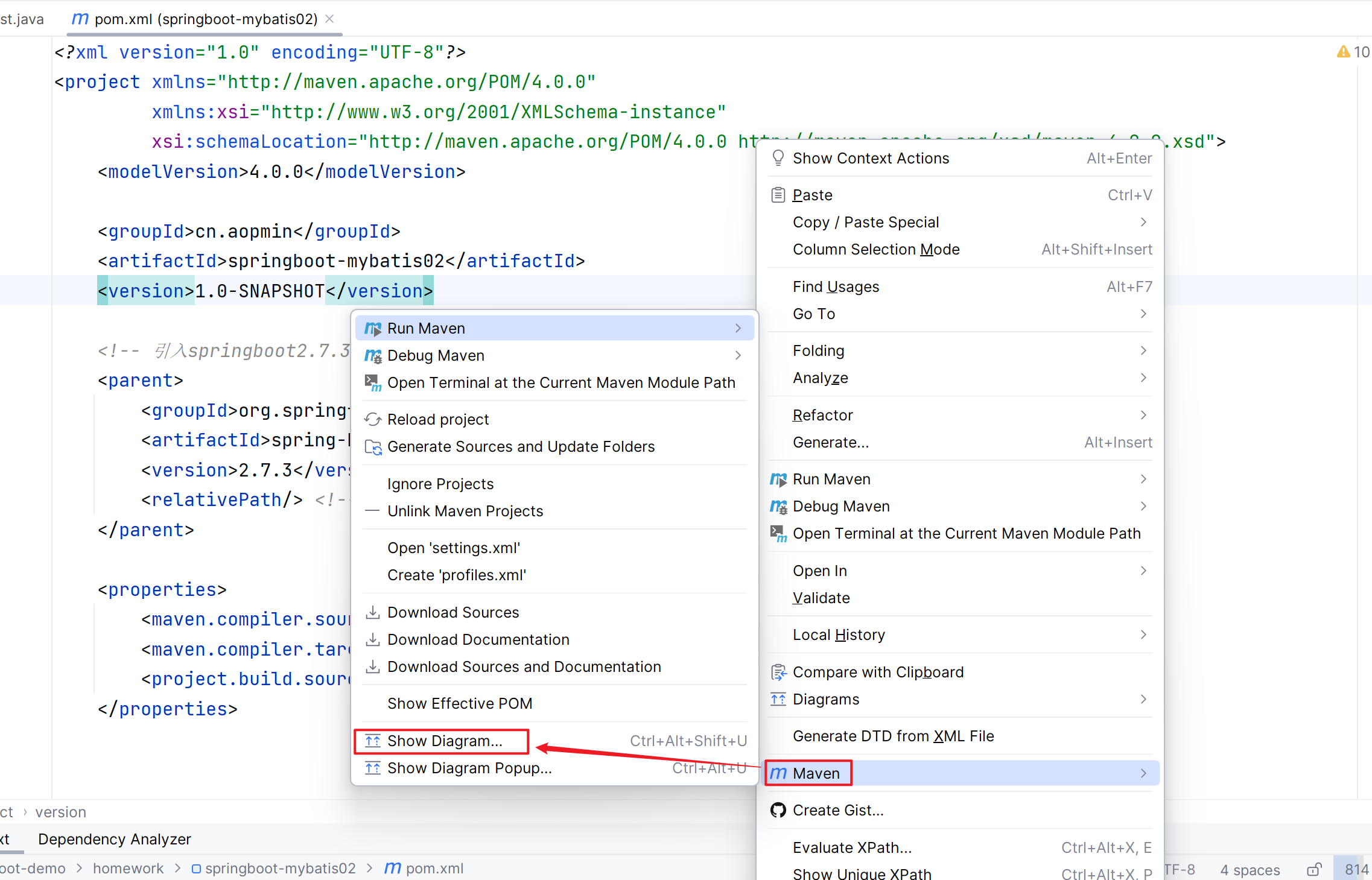Click the 'version' breadcrumb below the editor
This screenshot has height=880, width=1372.
point(60,812)
